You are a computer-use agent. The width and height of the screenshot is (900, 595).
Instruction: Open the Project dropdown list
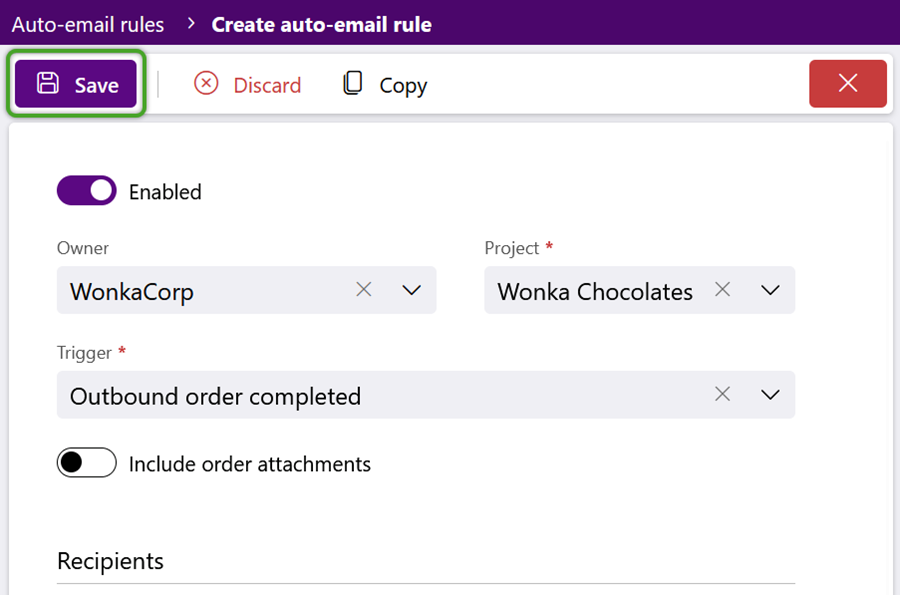click(x=770, y=290)
